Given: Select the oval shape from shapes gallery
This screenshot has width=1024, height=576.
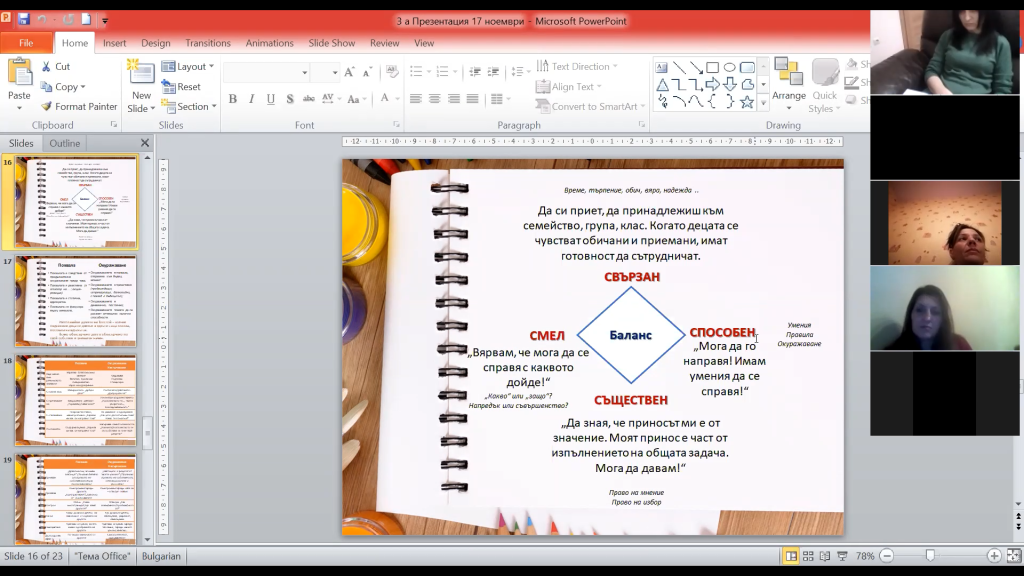Looking at the screenshot, I should pyautogui.click(x=729, y=67).
